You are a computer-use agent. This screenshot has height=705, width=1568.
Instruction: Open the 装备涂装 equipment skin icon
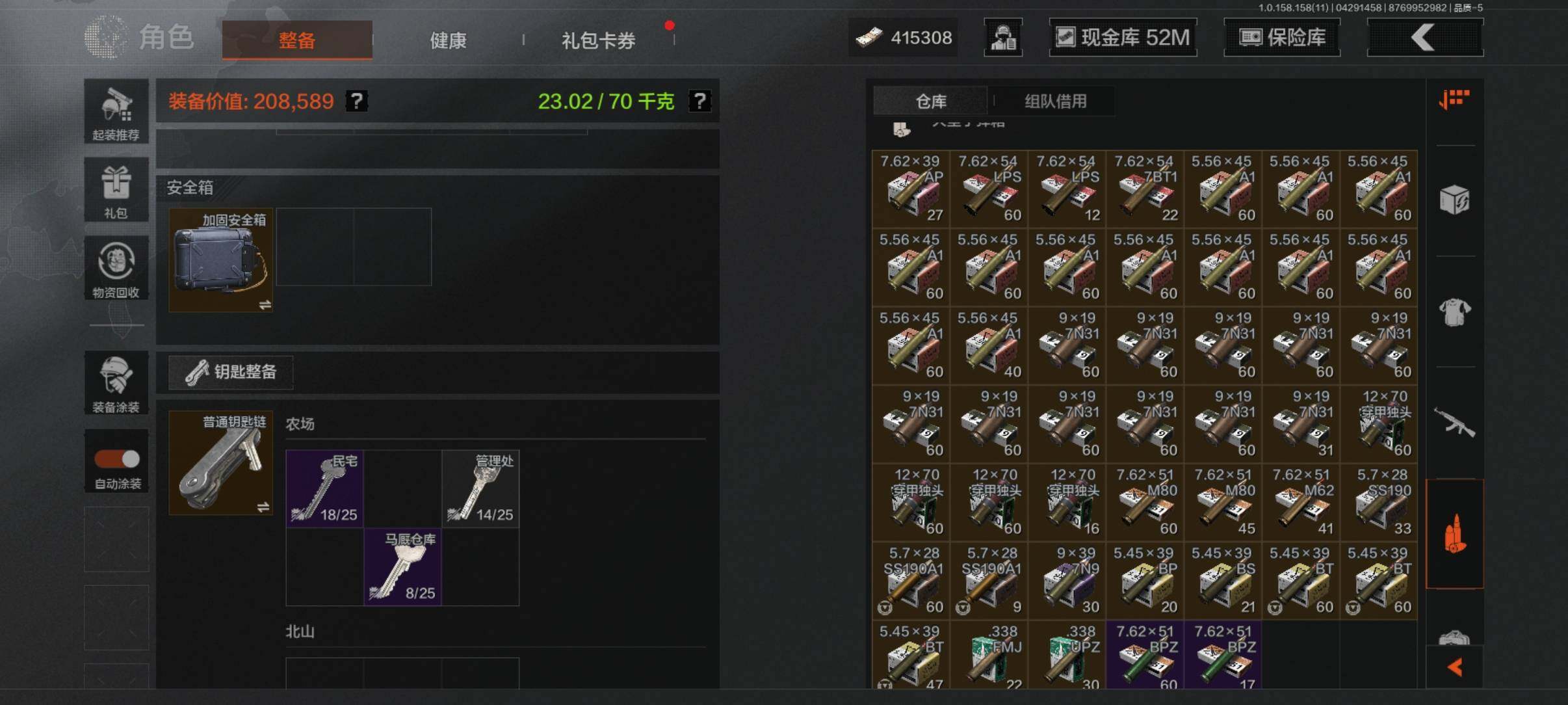pyautogui.click(x=116, y=383)
